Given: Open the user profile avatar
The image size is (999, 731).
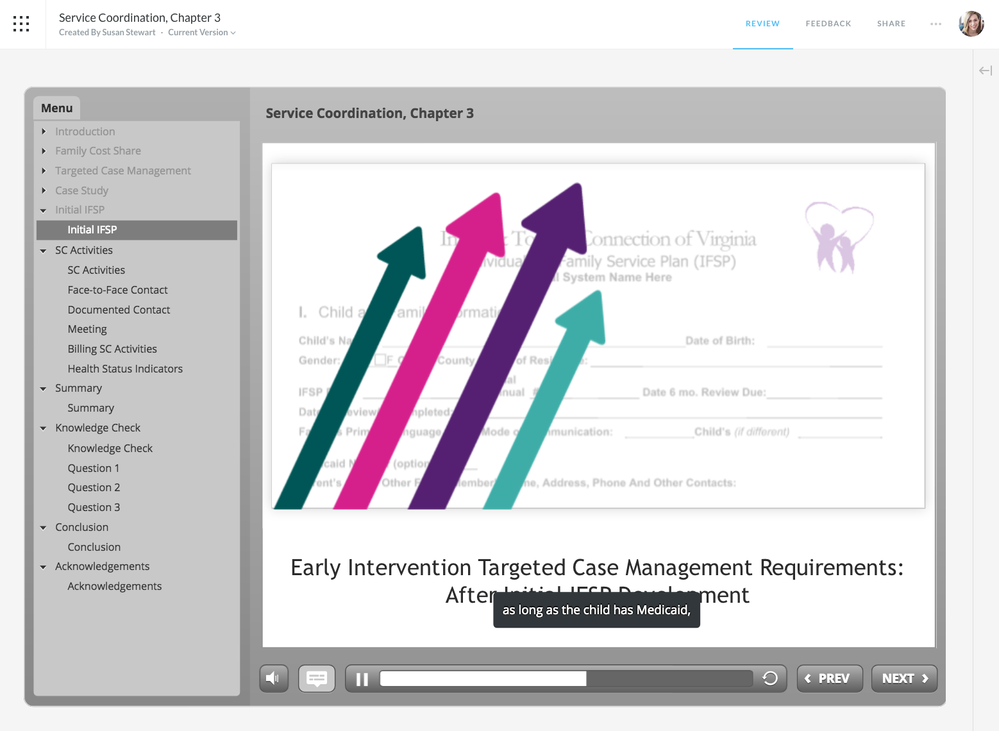Looking at the screenshot, I should (971, 24).
